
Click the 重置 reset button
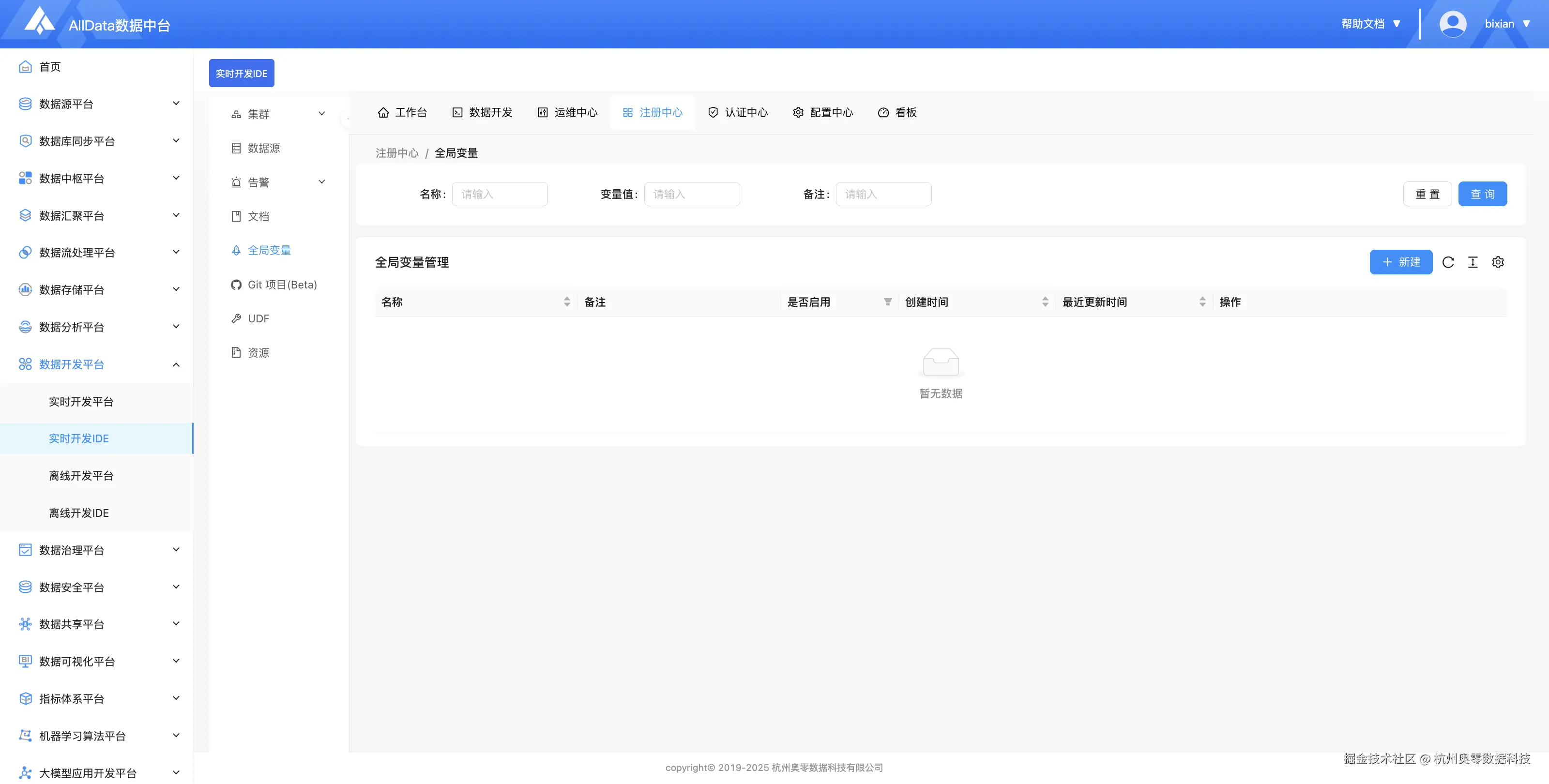click(1428, 194)
